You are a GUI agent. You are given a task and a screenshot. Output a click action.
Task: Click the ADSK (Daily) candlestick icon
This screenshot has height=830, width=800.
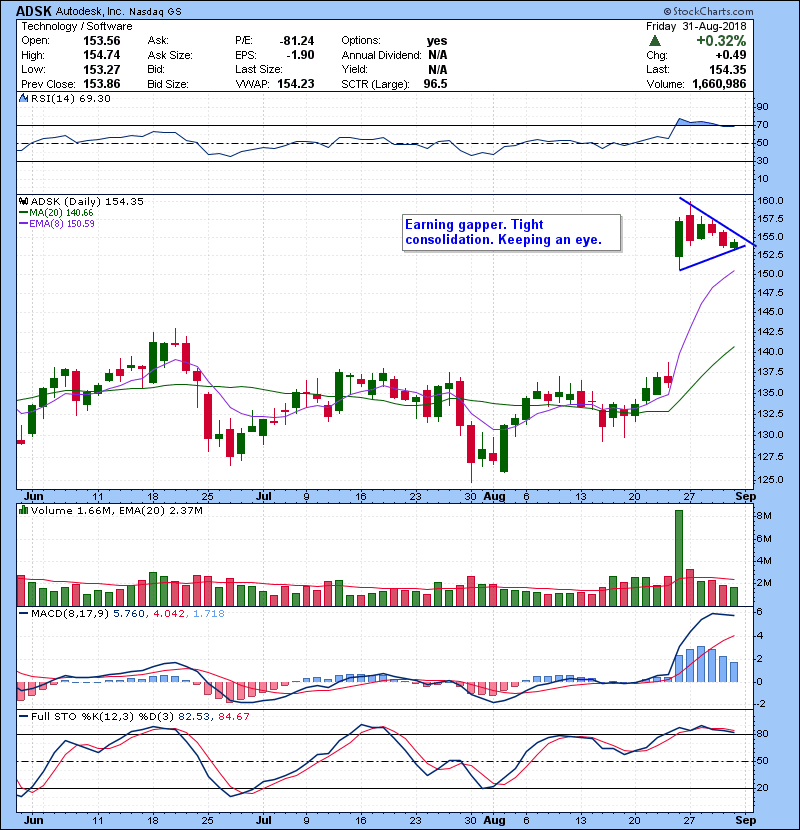point(24,201)
